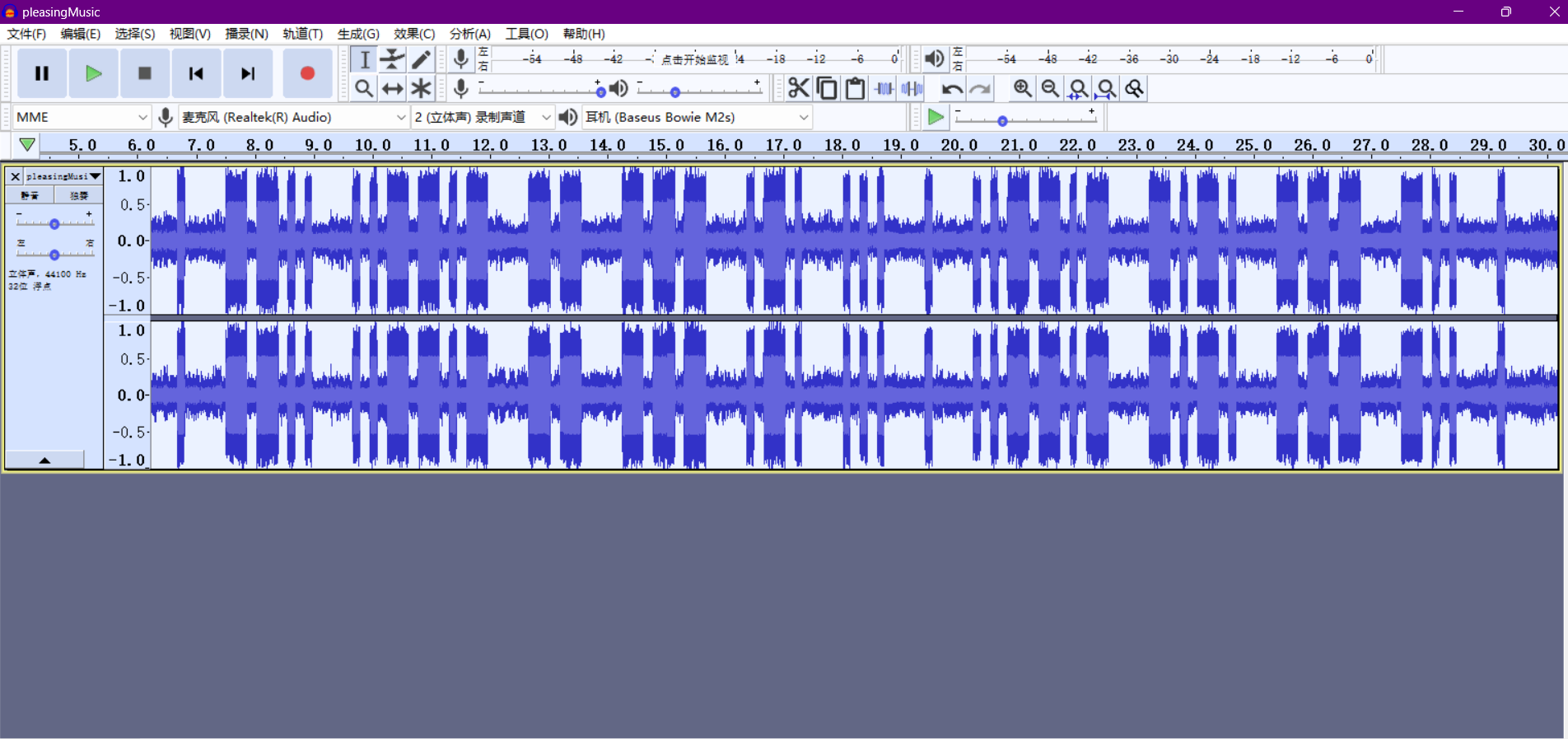Click the Zoom In magnifier
The width and height of the screenshot is (1568, 739).
pyautogui.click(x=1022, y=88)
